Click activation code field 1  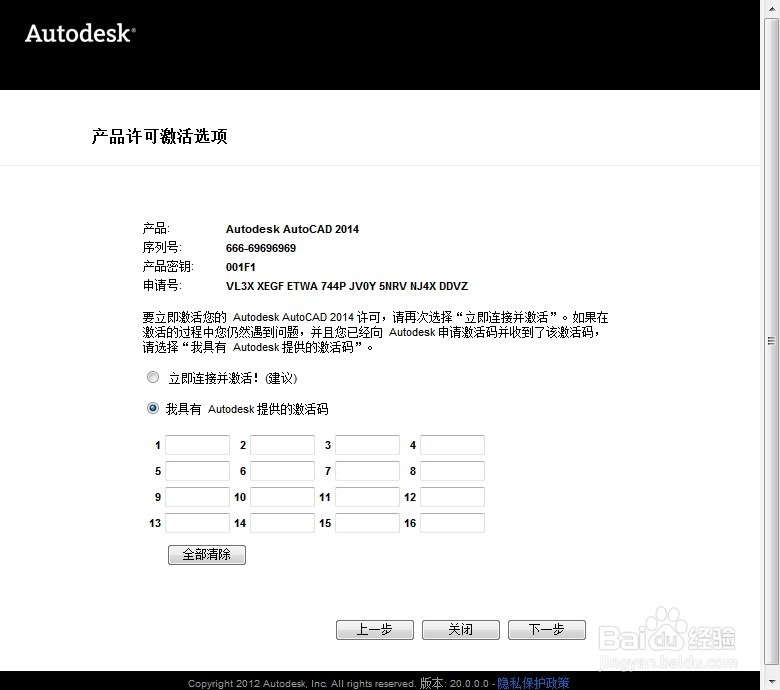[197, 445]
